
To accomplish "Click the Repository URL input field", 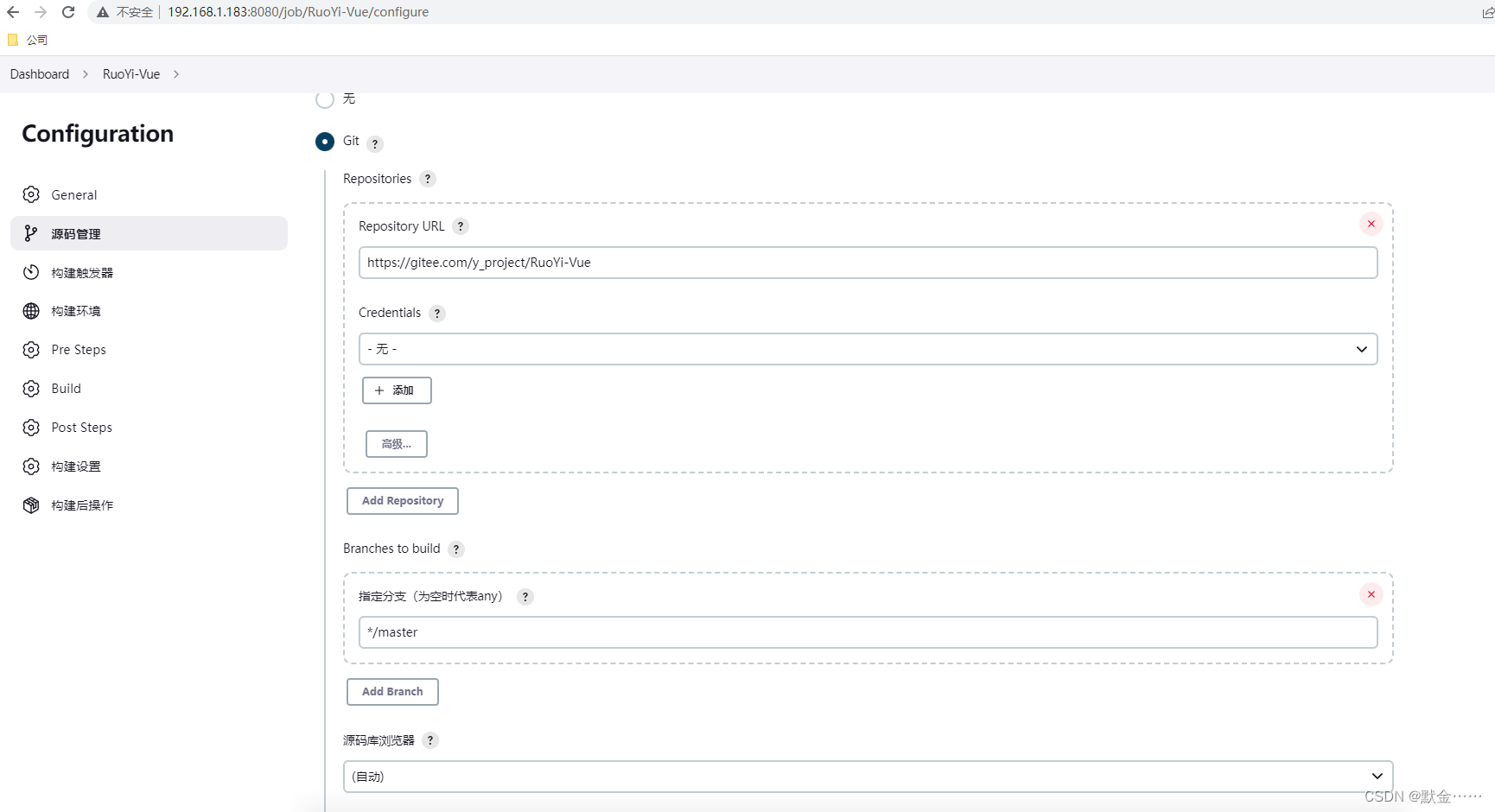I will point(868,263).
